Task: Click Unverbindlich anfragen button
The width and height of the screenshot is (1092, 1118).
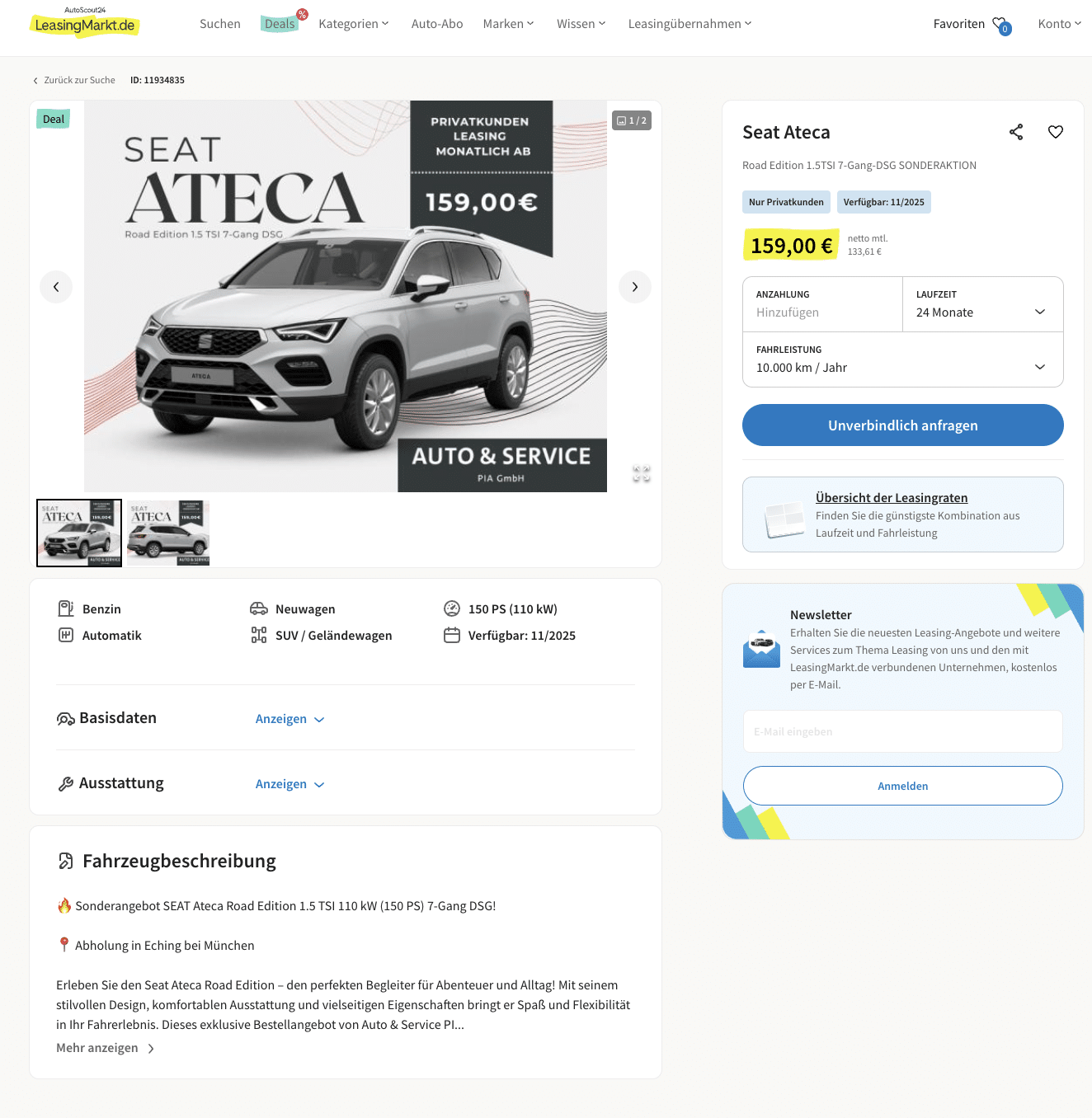Action: coord(903,425)
